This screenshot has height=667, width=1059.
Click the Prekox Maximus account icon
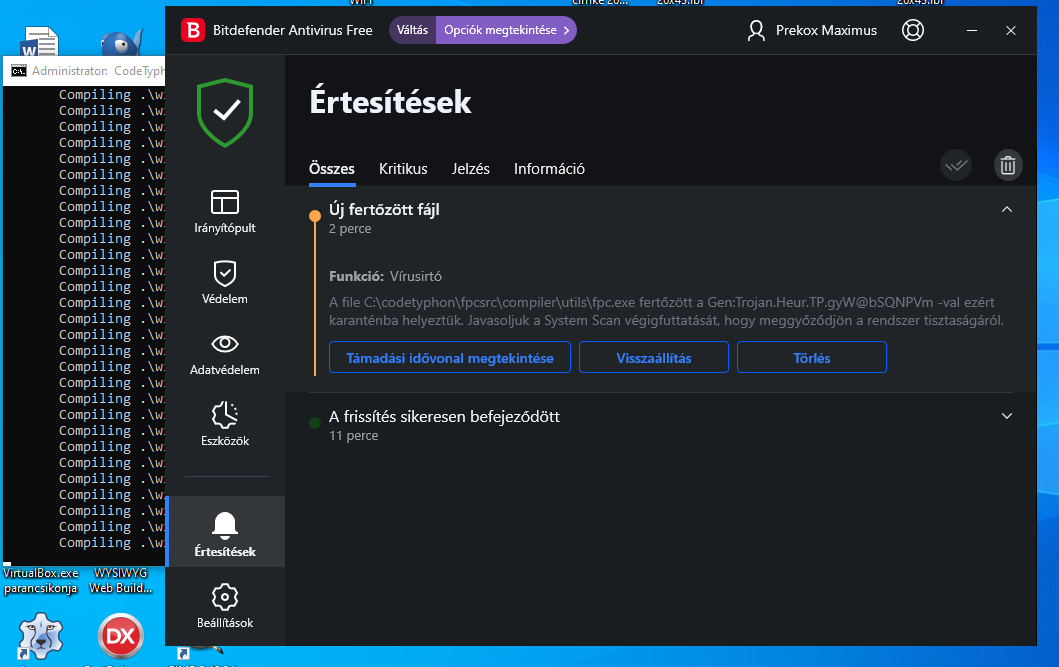tap(756, 30)
